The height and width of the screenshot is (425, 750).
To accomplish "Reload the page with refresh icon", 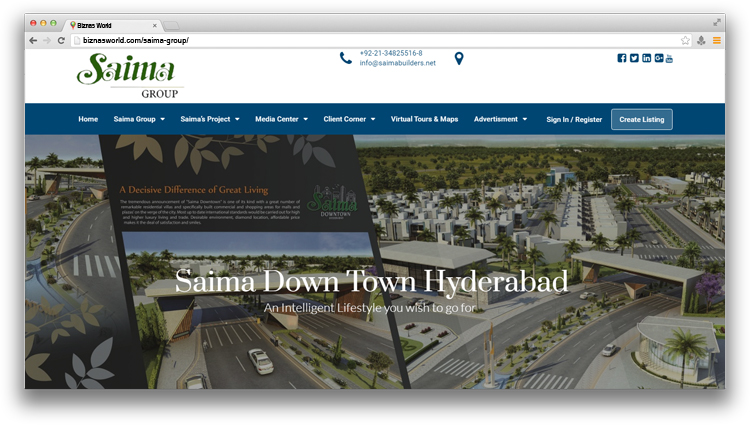I will coord(61,41).
